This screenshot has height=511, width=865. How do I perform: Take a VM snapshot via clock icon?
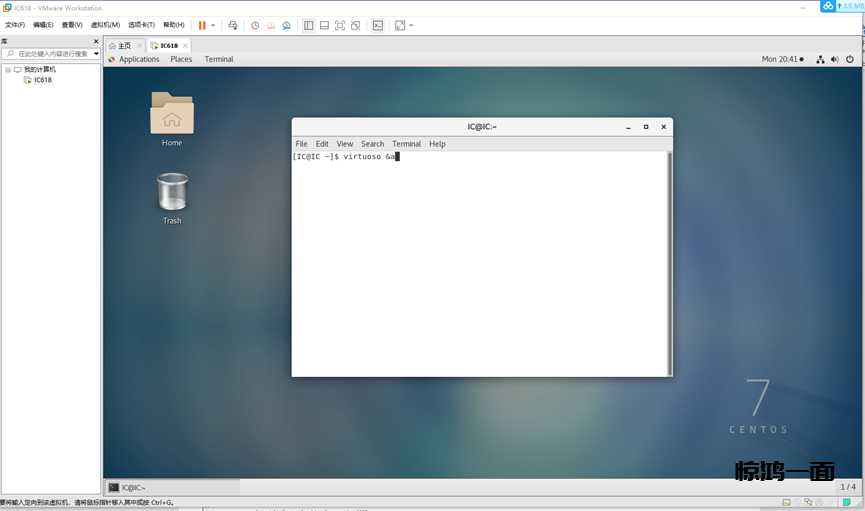pos(254,25)
